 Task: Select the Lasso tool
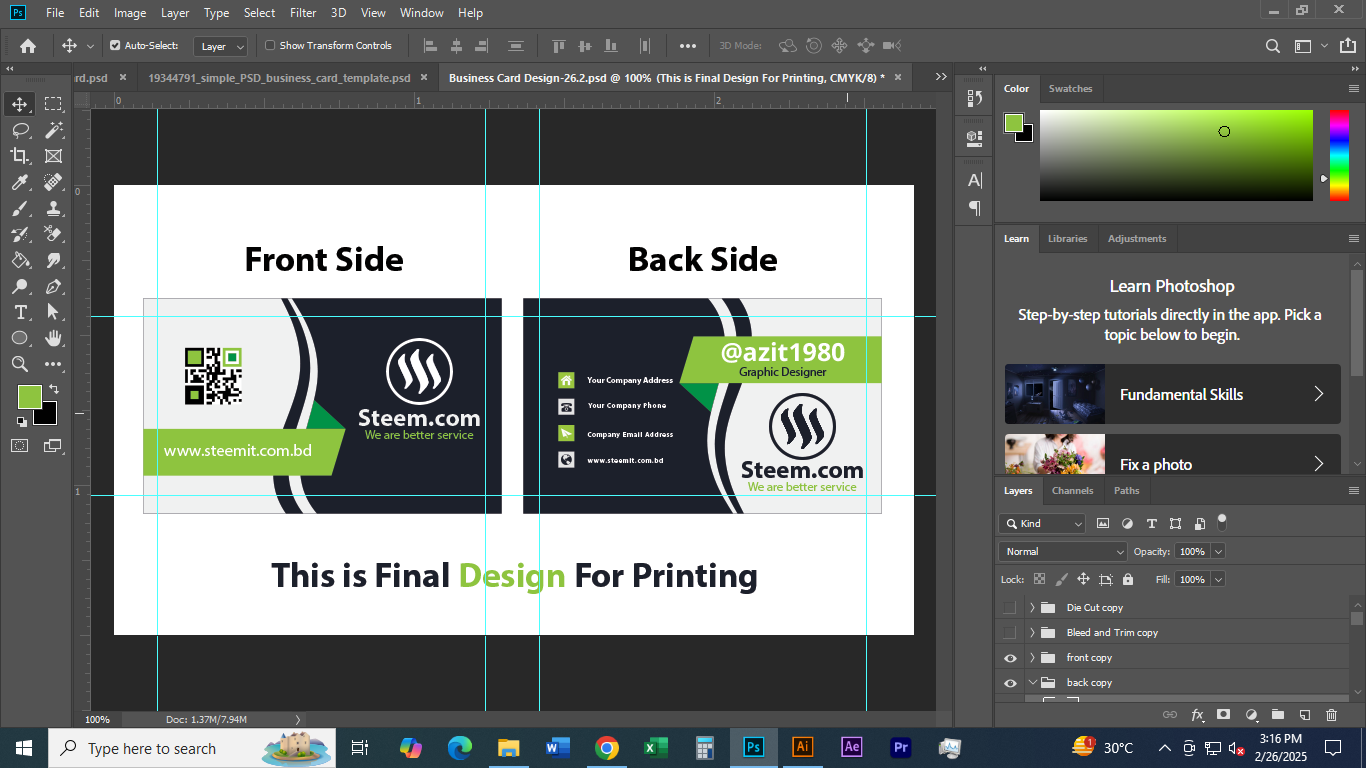pyautogui.click(x=20, y=130)
